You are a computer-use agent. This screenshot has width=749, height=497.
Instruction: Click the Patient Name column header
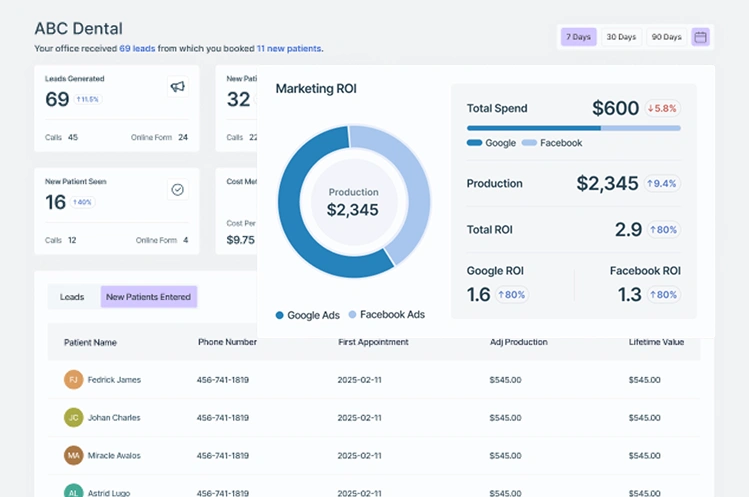pos(90,342)
